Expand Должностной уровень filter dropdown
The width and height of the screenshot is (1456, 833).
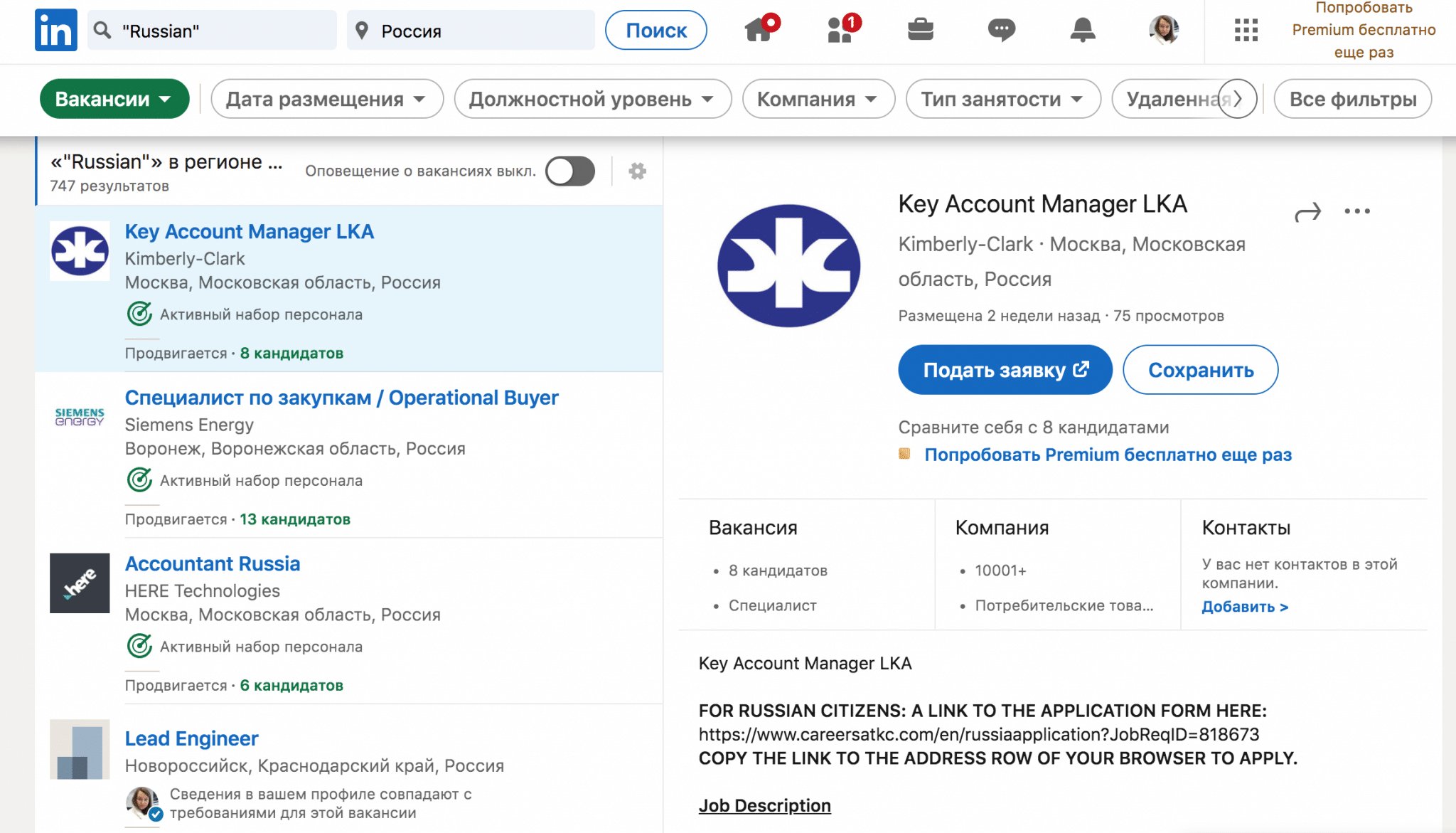coord(592,99)
